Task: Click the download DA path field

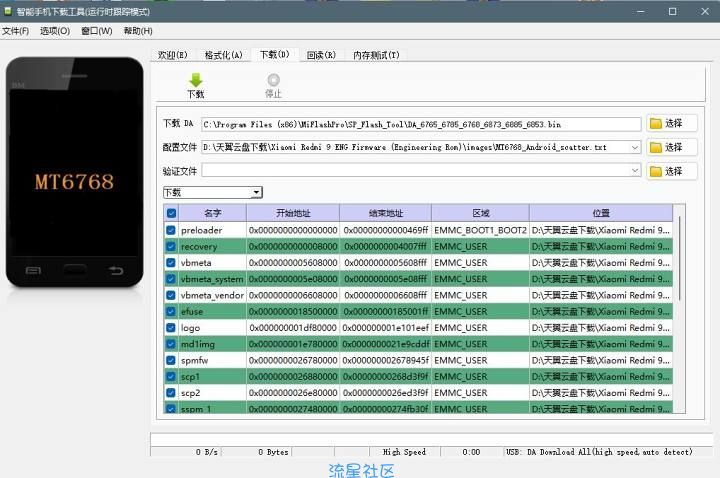Action: pos(421,124)
